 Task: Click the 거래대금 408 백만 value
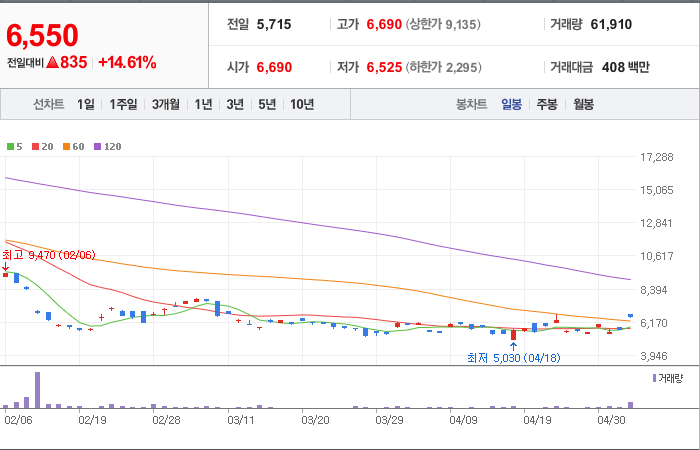point(625,67)
